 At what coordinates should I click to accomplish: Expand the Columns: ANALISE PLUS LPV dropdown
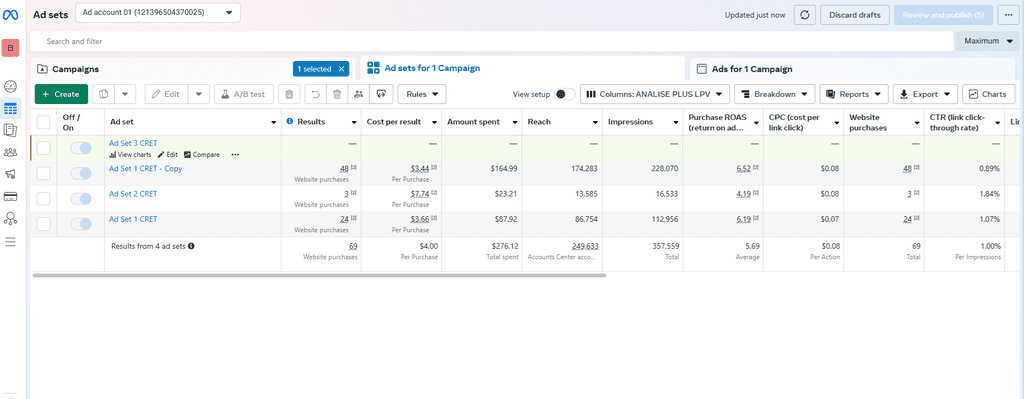pos(654,94)
